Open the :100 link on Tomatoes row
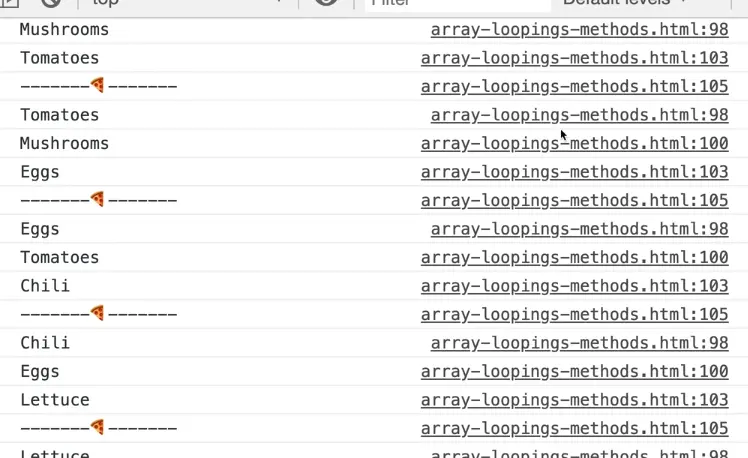Image resolution: width=748 pixels, height=458 pixels. [x=574, y=258]
